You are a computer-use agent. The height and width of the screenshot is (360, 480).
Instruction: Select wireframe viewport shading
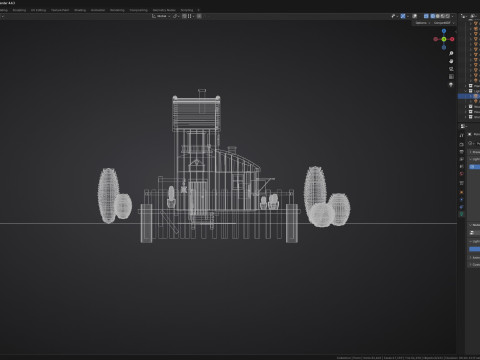point(433,16)
